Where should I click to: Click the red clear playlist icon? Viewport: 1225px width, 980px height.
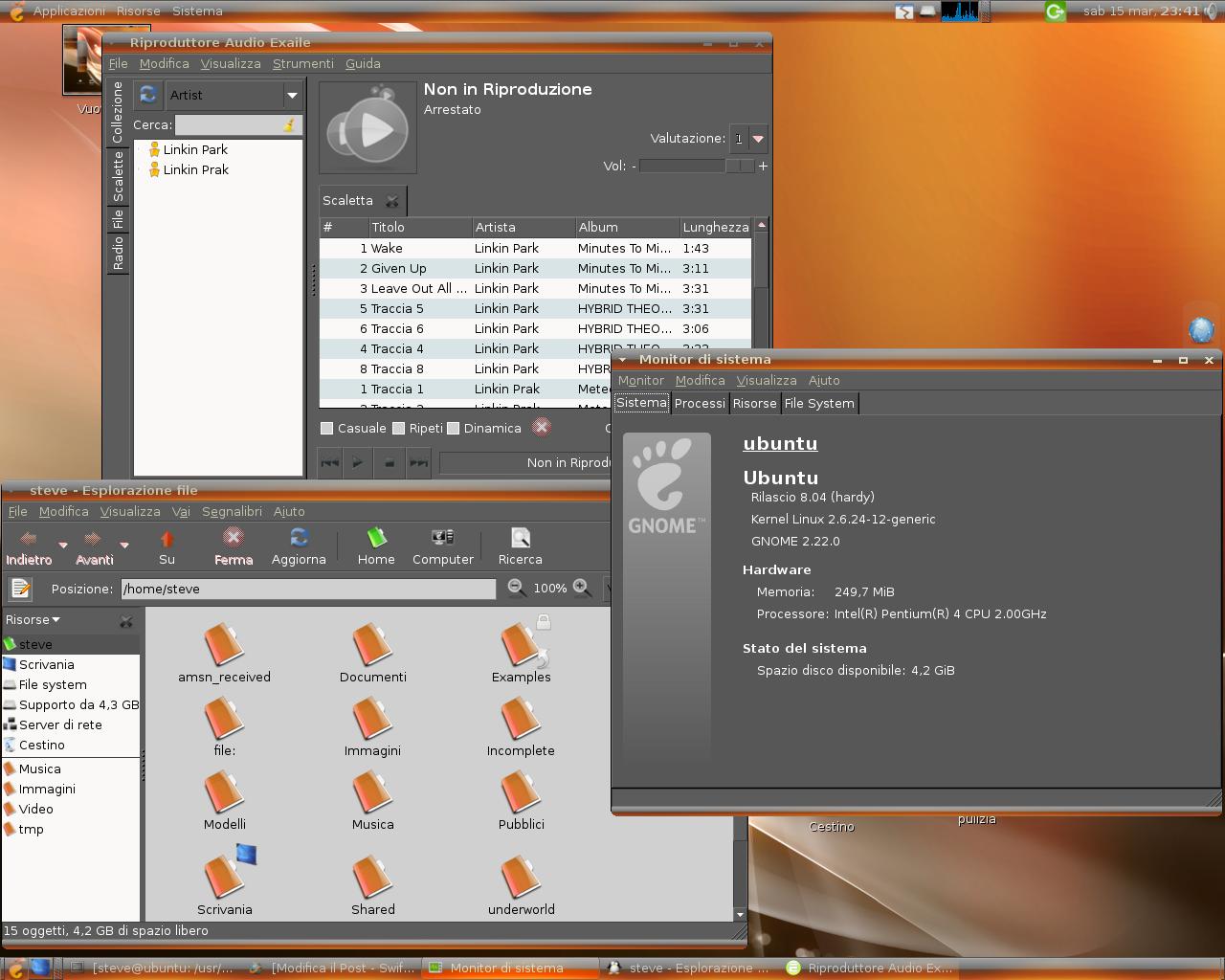click(x=542, y=428)
